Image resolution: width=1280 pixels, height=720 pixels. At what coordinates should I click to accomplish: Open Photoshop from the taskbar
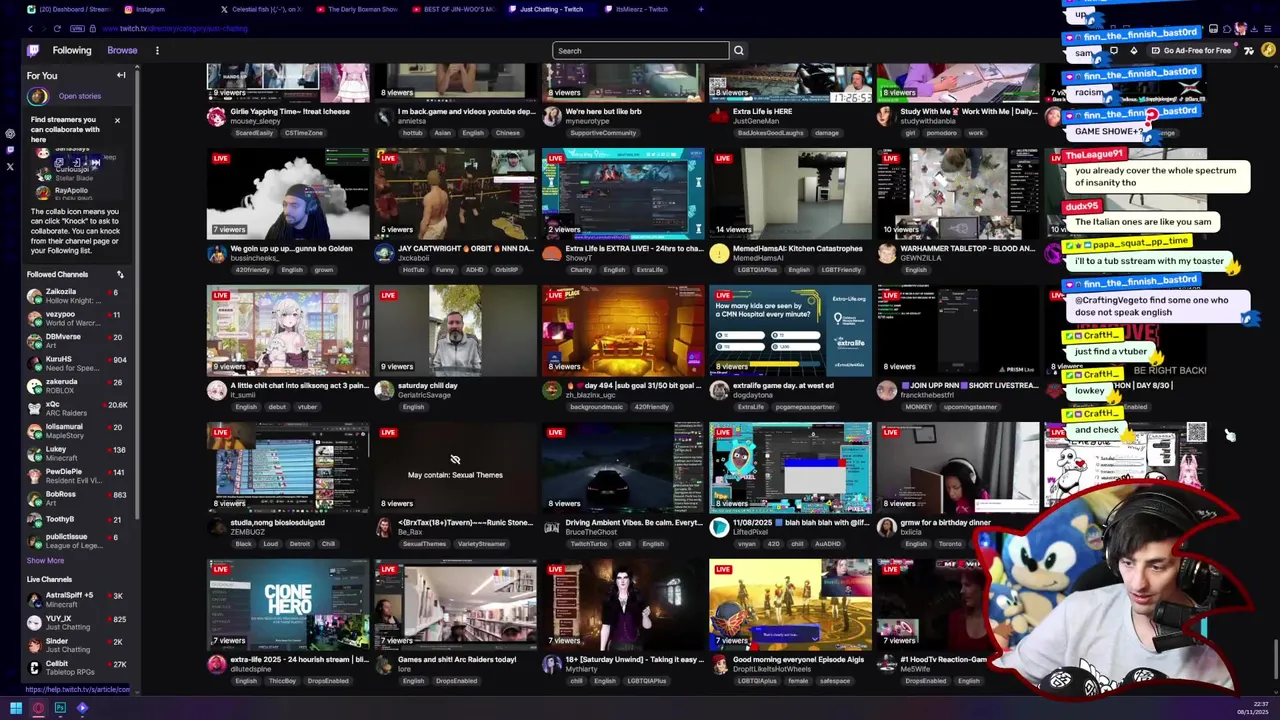pyautogui.click(x=60, y=708)
